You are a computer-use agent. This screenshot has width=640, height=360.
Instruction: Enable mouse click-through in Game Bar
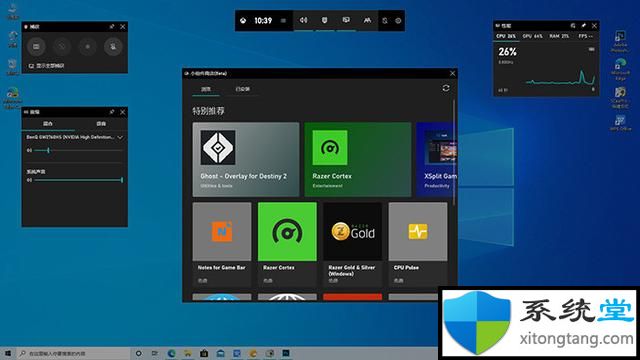coord(385,20)
